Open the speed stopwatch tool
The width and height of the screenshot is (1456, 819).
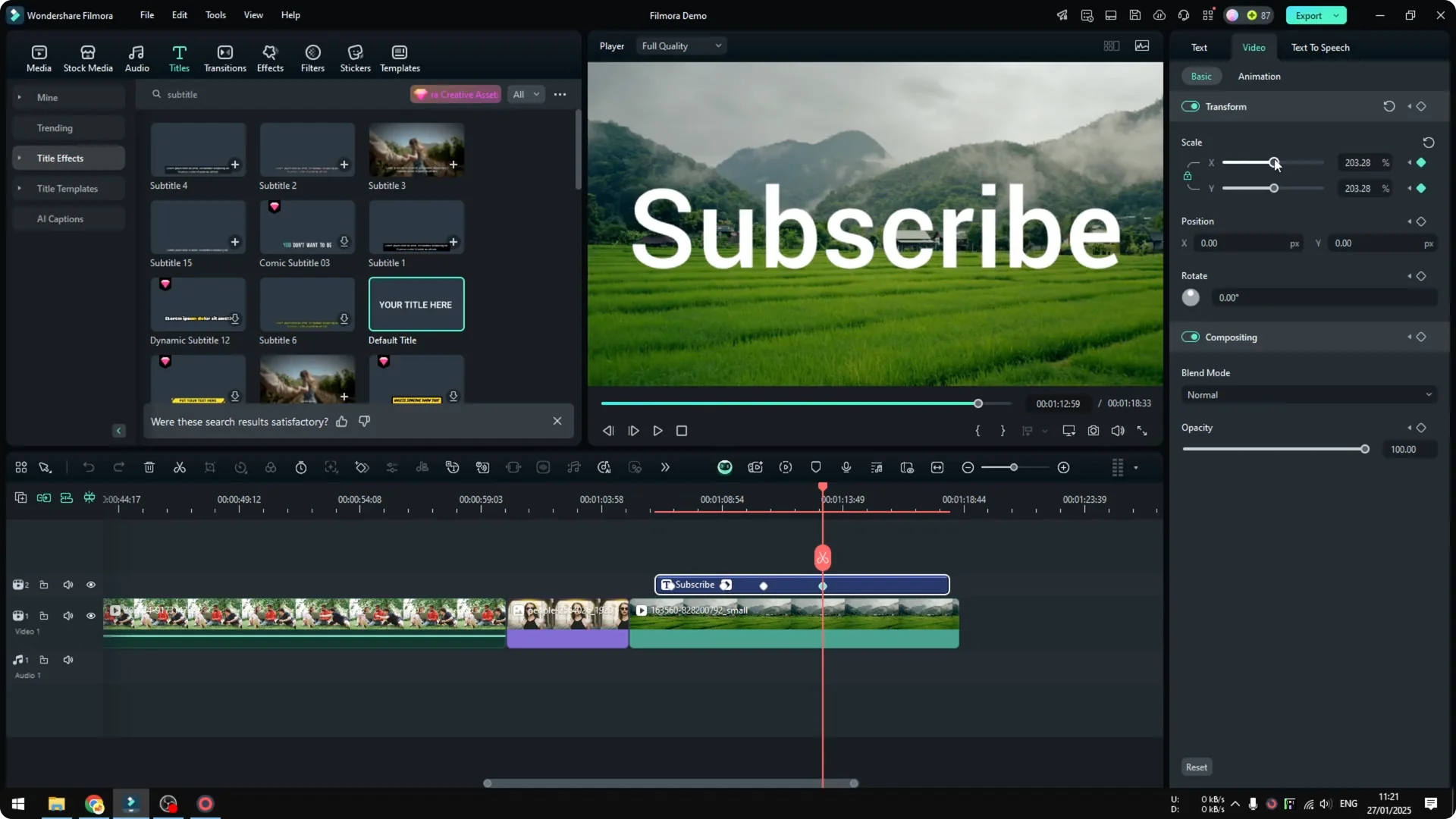pos(301,468)
